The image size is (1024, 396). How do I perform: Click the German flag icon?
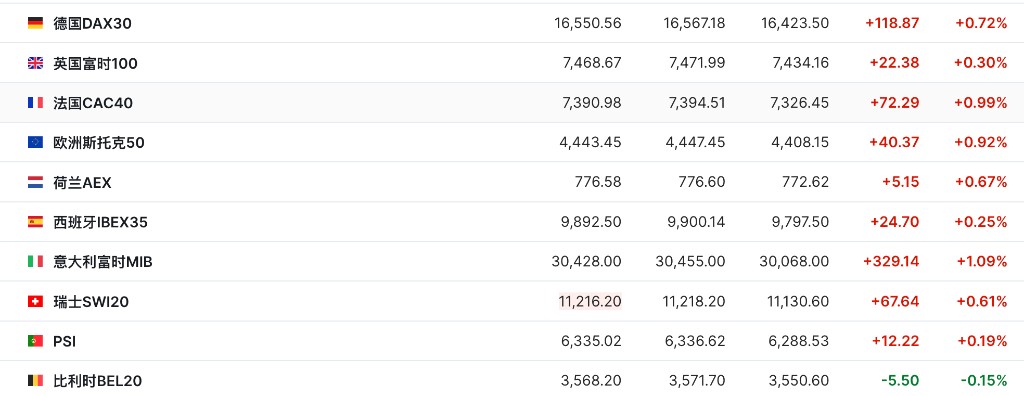(35, 24)
